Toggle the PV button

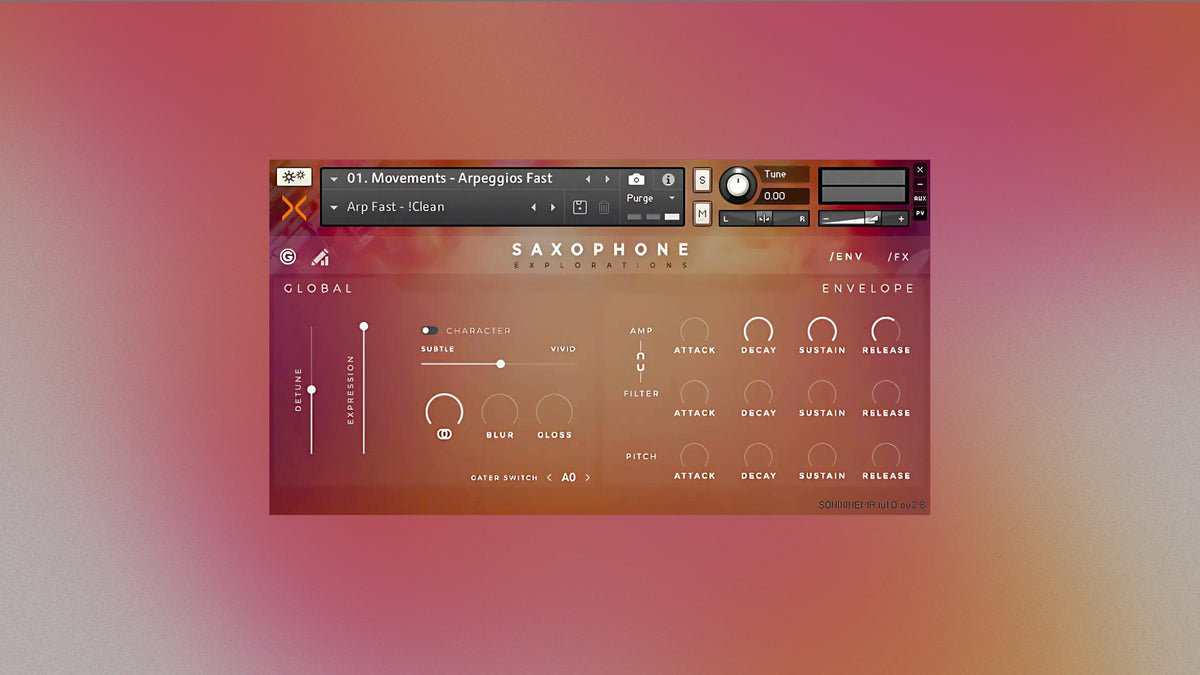click(x=920, y=213)
